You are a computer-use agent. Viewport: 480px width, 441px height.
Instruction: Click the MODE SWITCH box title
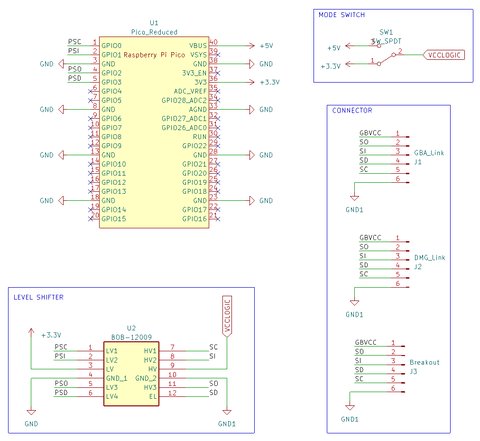pyautogui.click(x=342, y=15)
